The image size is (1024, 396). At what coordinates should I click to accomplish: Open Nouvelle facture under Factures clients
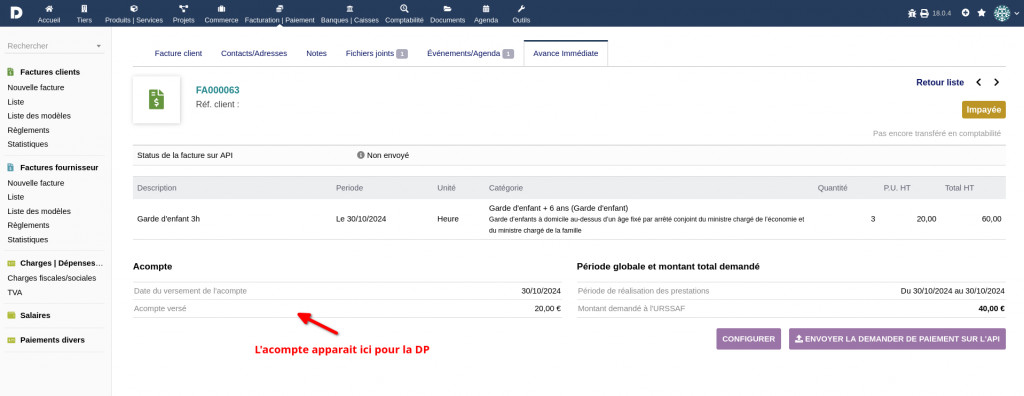[x=36, y=87]
